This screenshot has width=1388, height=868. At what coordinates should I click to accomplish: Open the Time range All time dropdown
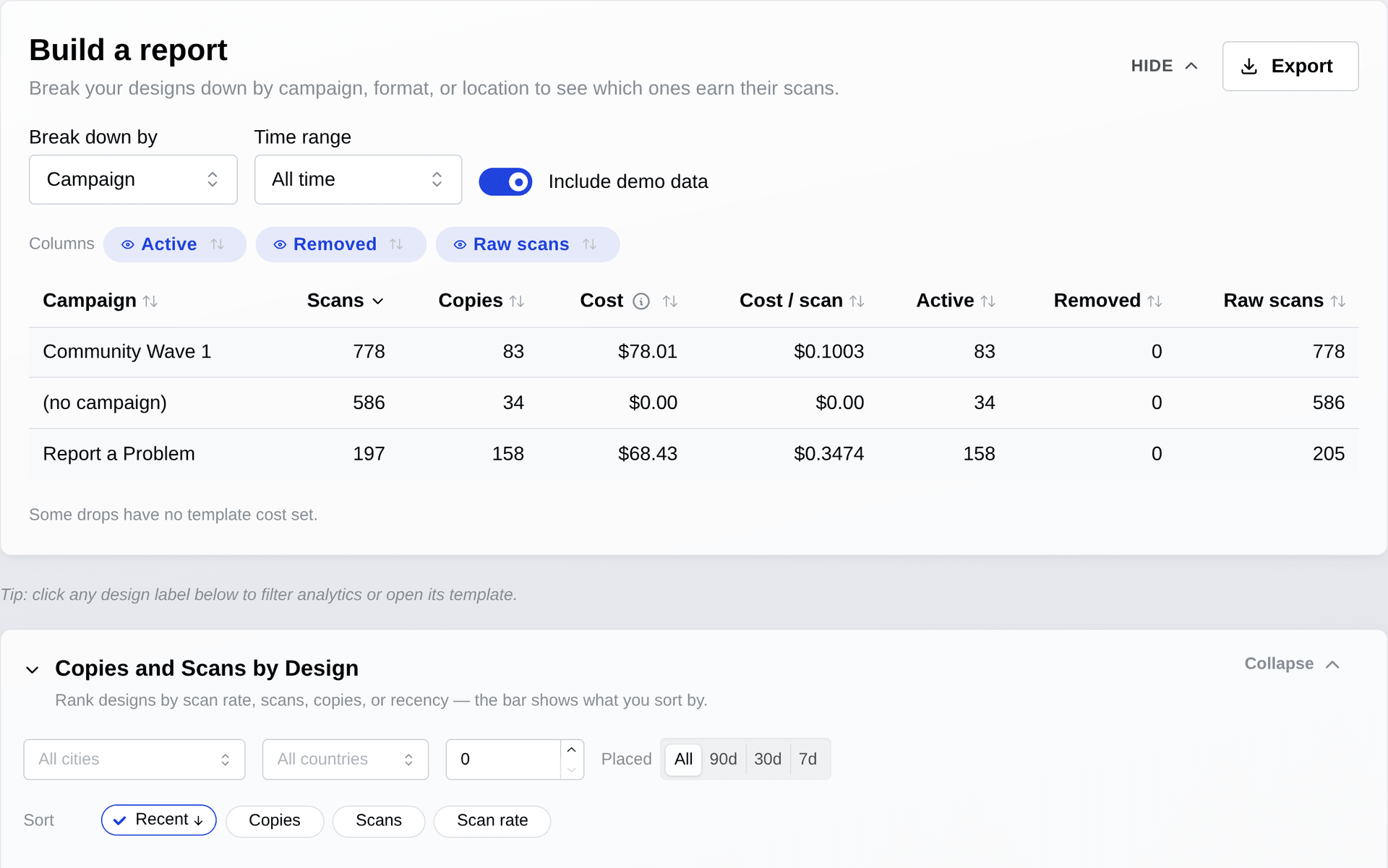tap(358, 179)
